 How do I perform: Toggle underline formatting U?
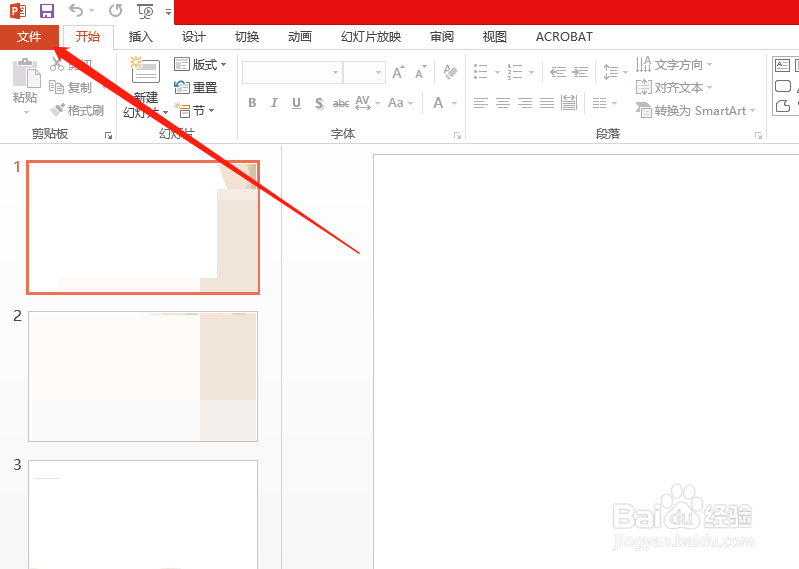[296, 103]
